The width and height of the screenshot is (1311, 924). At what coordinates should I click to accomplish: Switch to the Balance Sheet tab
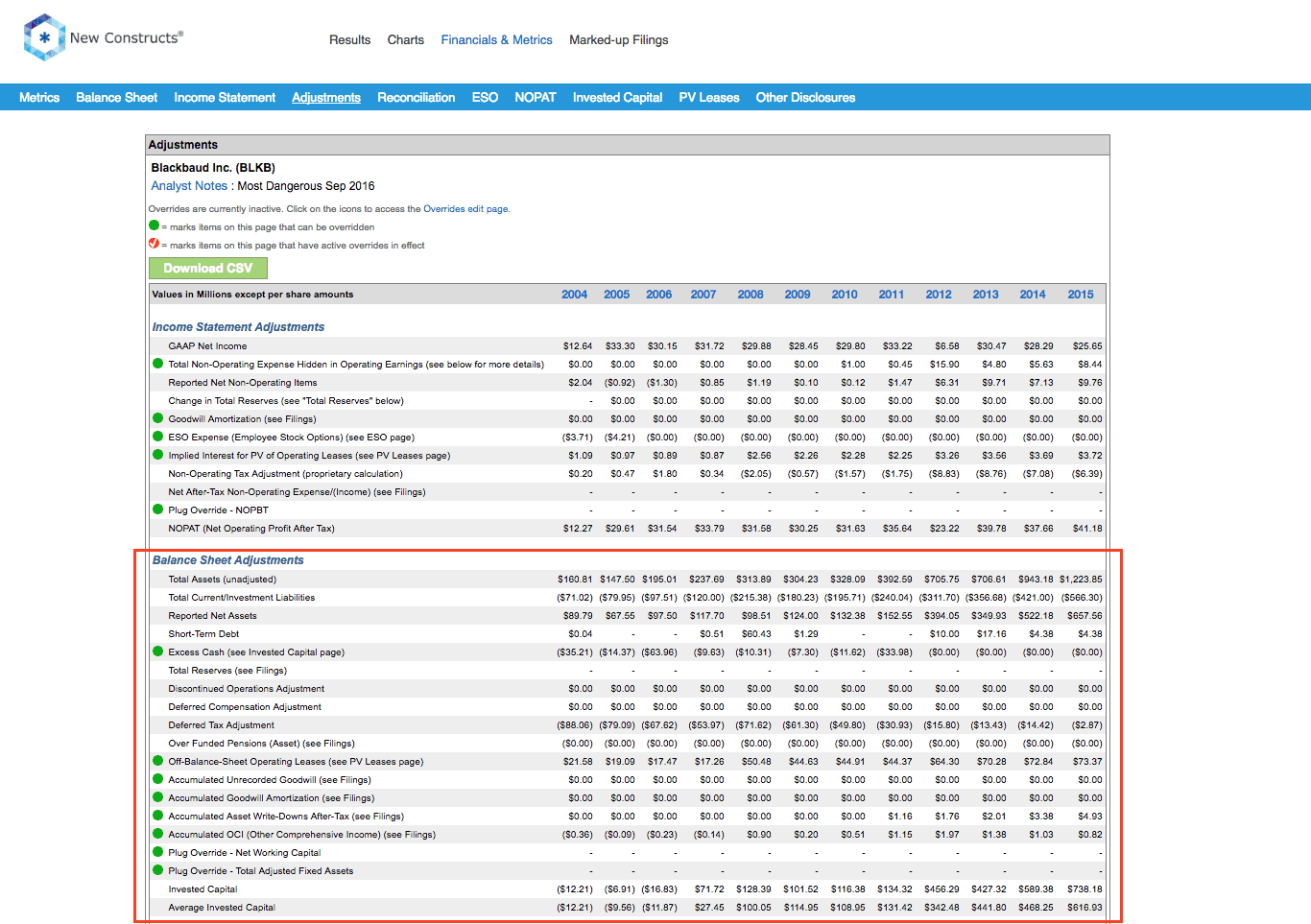pos(116,98)
